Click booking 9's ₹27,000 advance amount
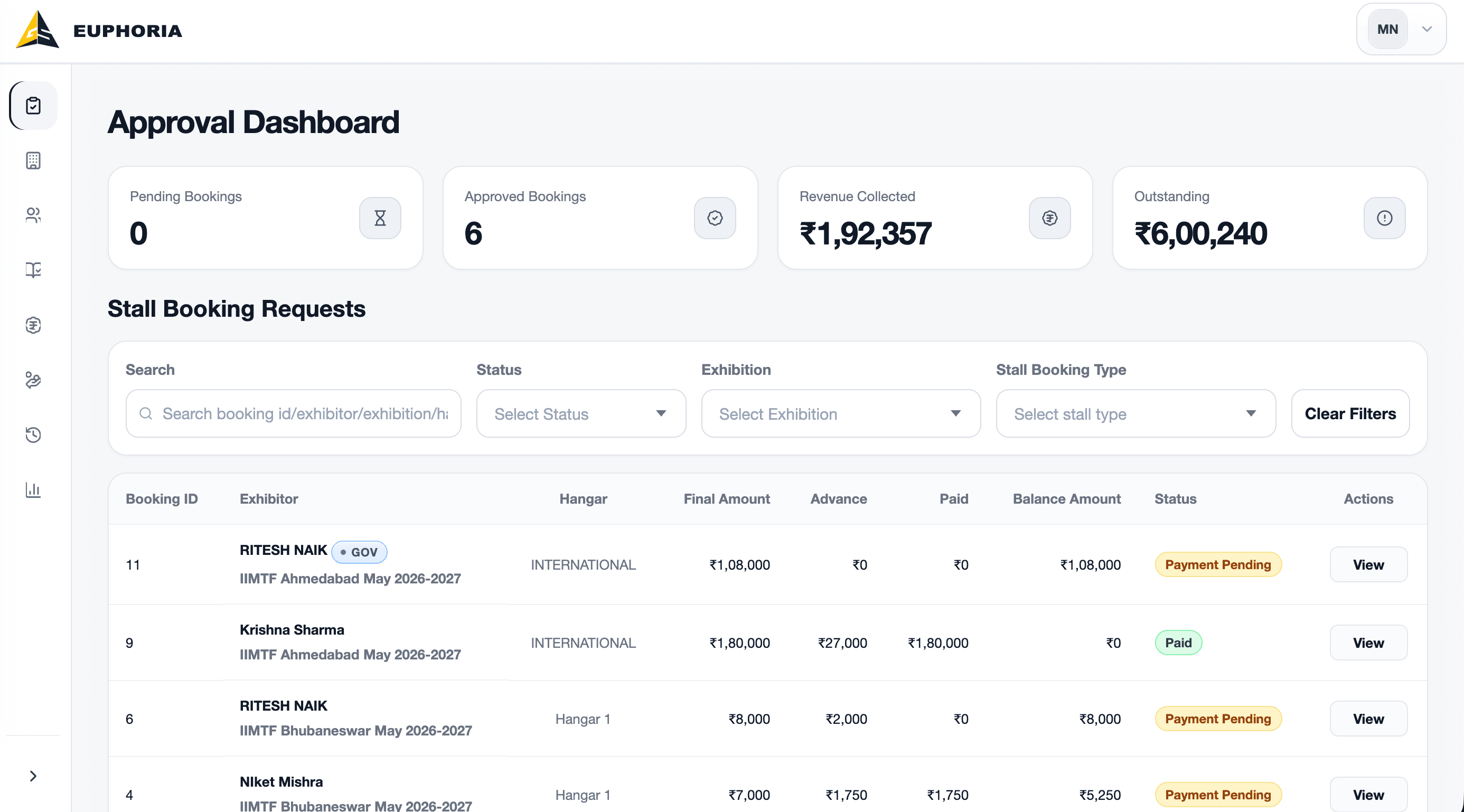Viewport: 1464px width, 812px height. (842, 643)
